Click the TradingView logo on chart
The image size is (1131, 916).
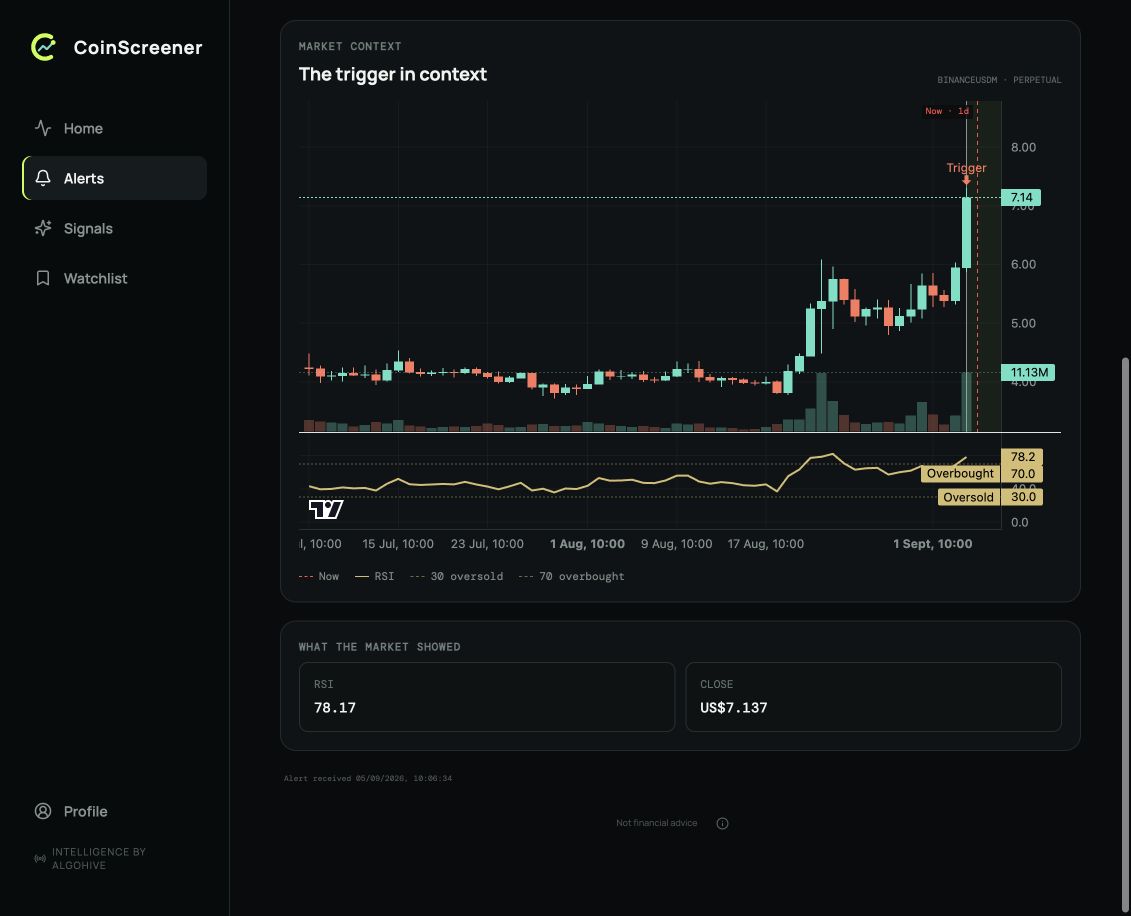[326, 509]
